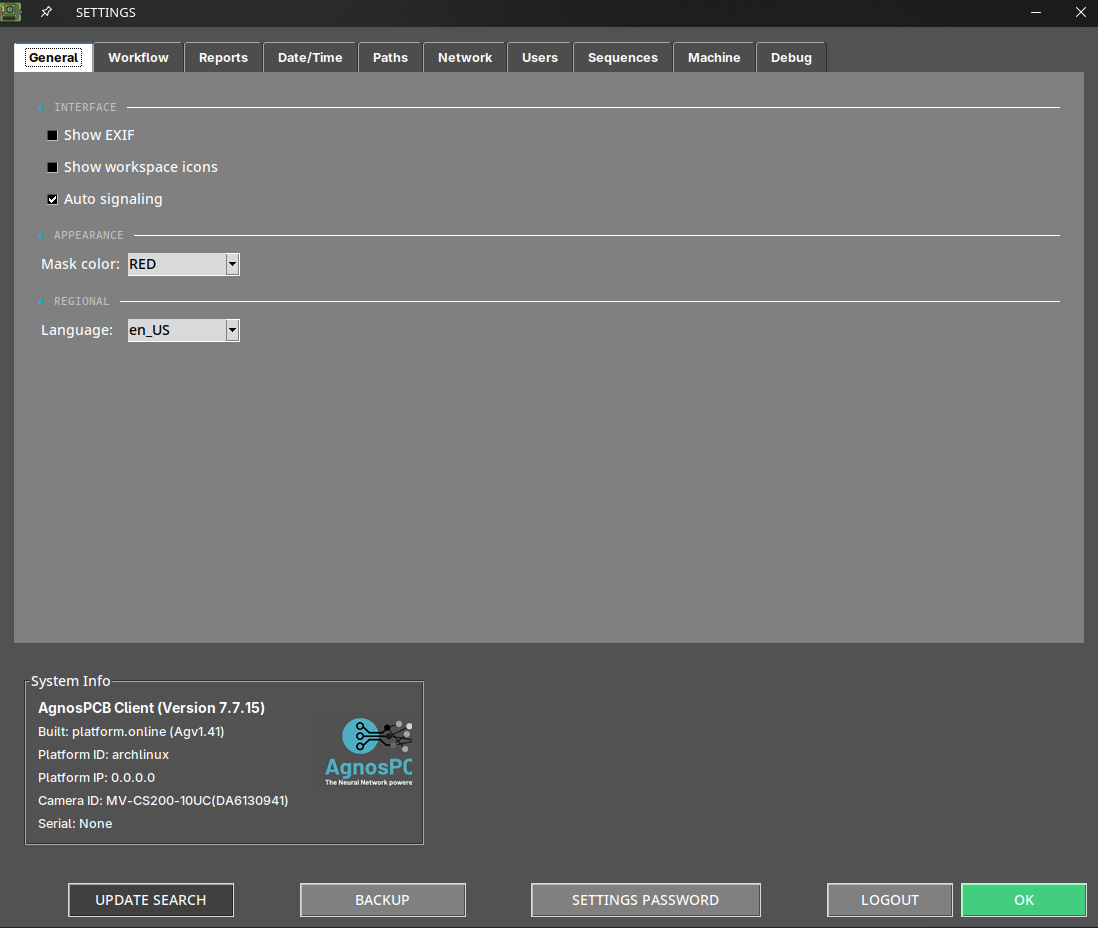The width and height of the screenshot is (1098, 928).
Task: Click the Serial: None line
Action: [x=75, y=824]
